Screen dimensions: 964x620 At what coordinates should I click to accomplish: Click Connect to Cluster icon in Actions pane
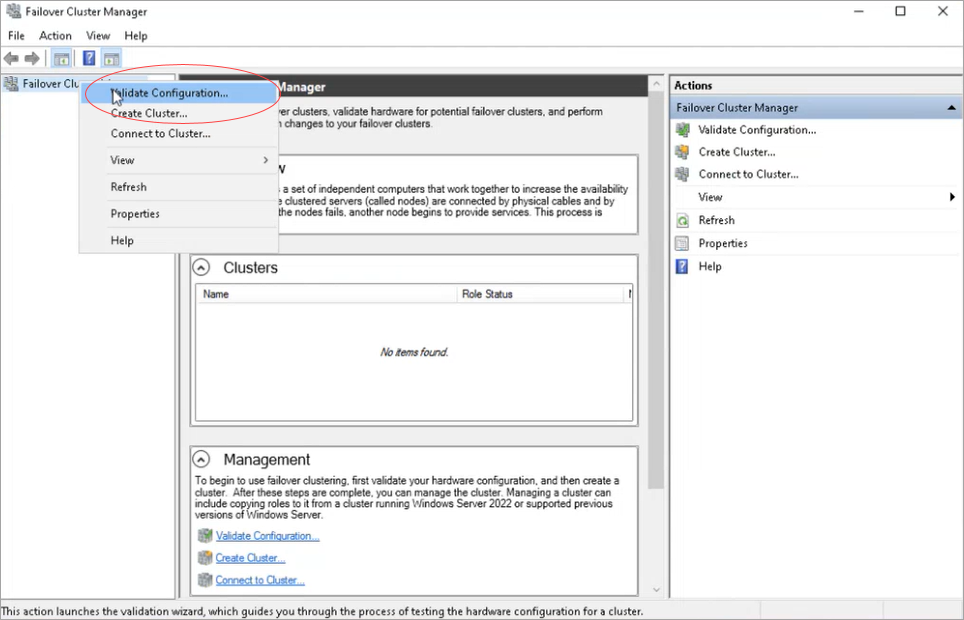point(682,174)
